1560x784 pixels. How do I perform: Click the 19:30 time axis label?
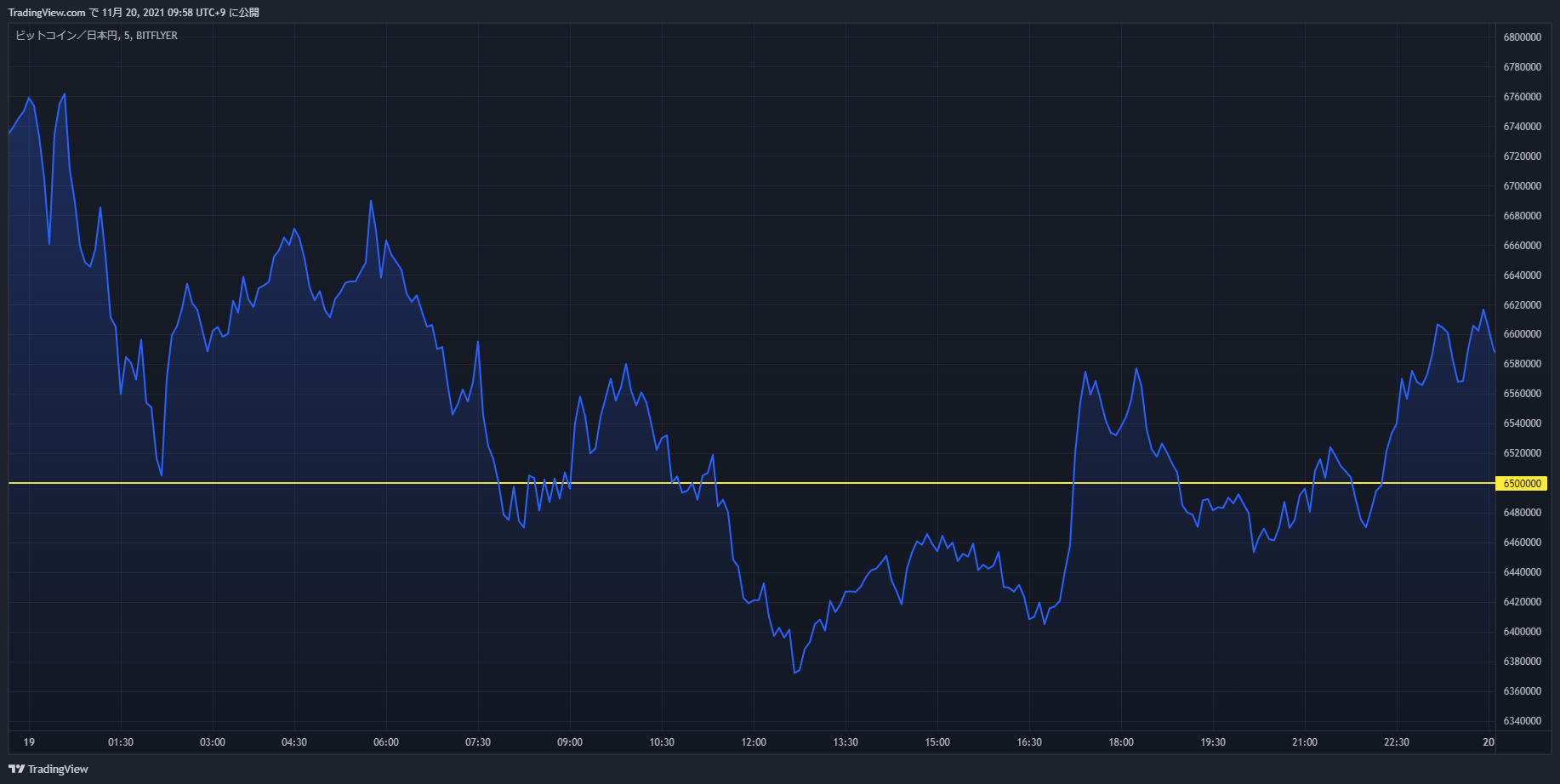pos(1213,742)
